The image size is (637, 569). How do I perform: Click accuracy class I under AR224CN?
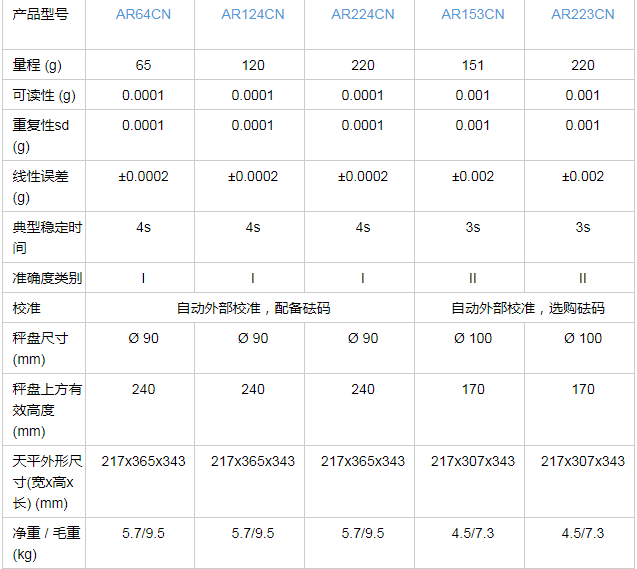tap(363, 278)
